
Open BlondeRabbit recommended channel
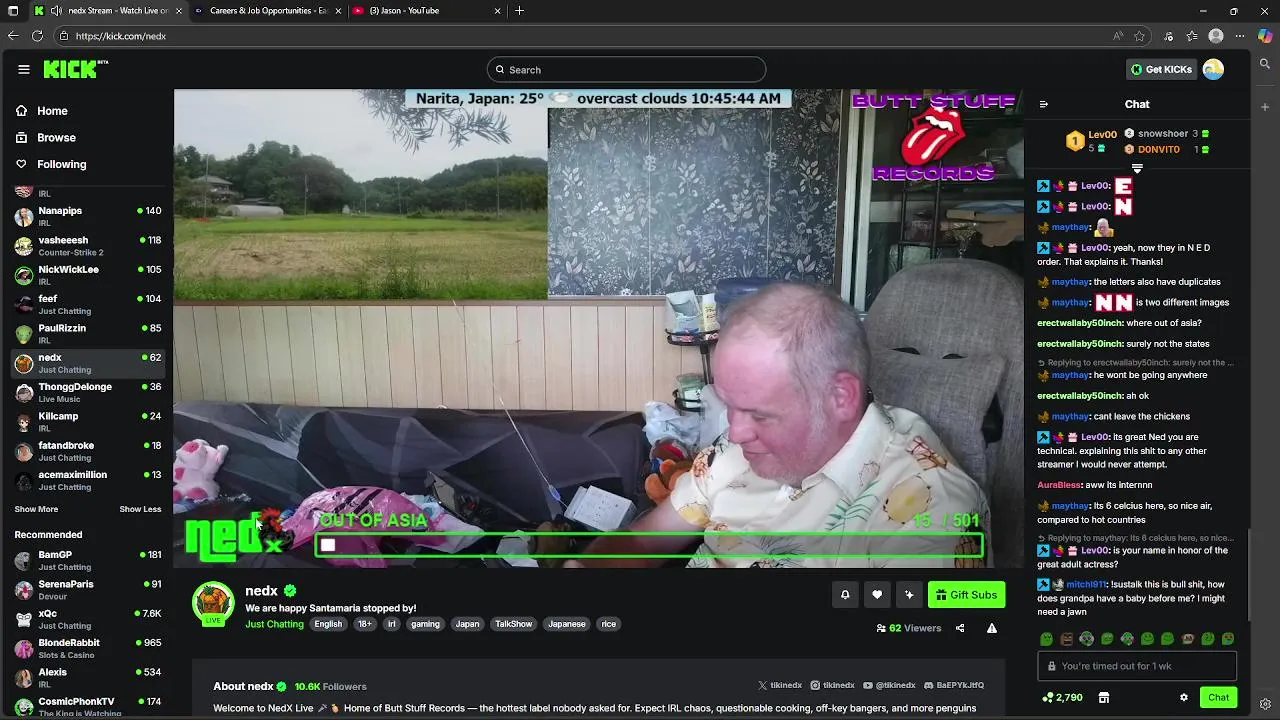click(x=87, y=648)
